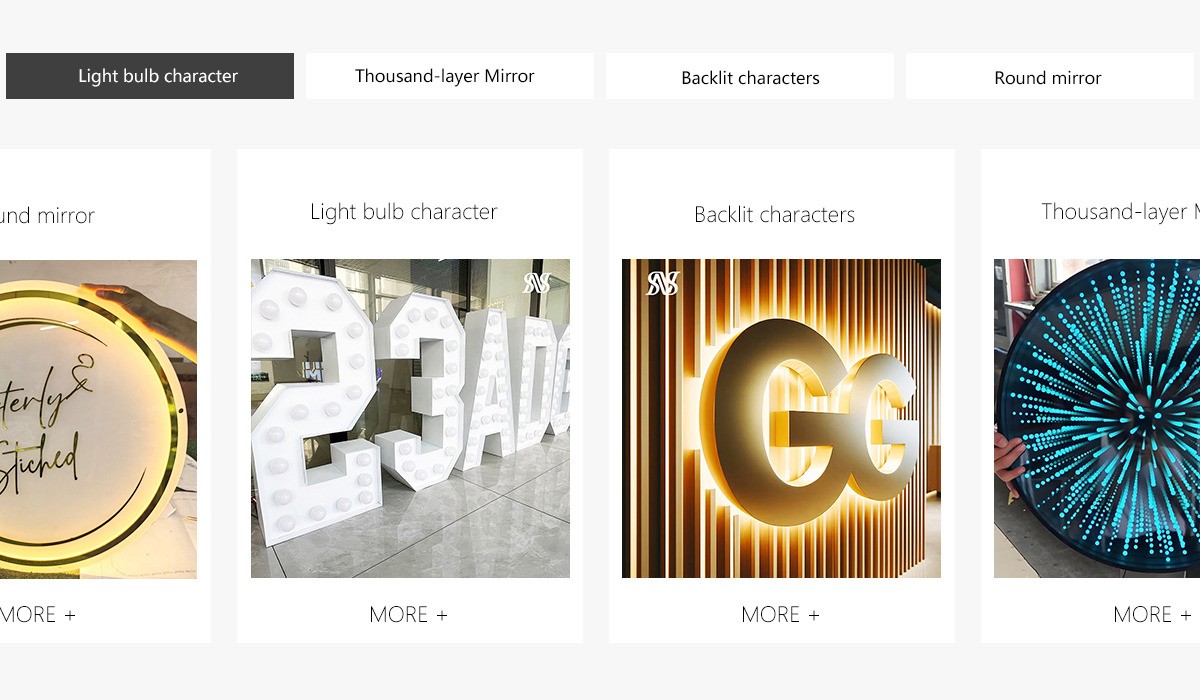Click the Backlit characters card title
Viewport: 1200px width, 700px height.
[775, 214]
